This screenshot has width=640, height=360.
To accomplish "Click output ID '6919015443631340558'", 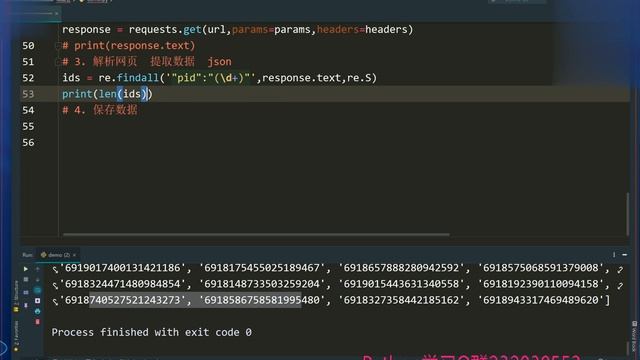I will pos(401,284).
